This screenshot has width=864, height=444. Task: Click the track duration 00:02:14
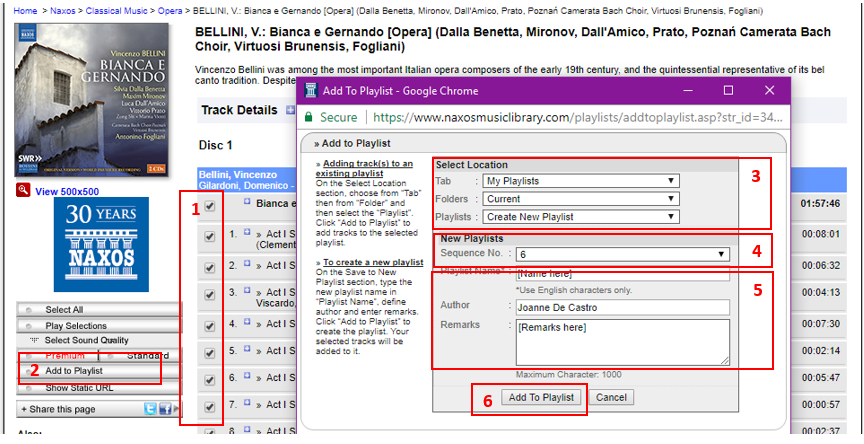click(x=821, y=351)
